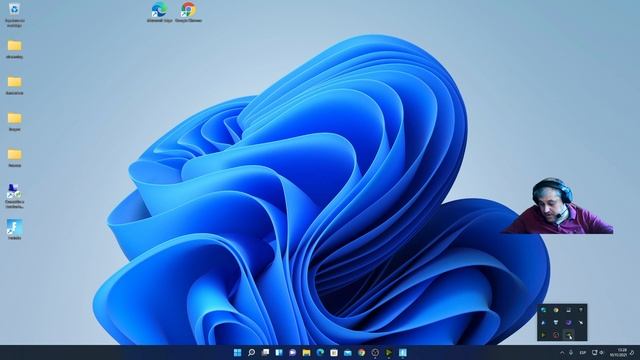
Task: Open network and volume quick settings
Action: coord(598,353)
